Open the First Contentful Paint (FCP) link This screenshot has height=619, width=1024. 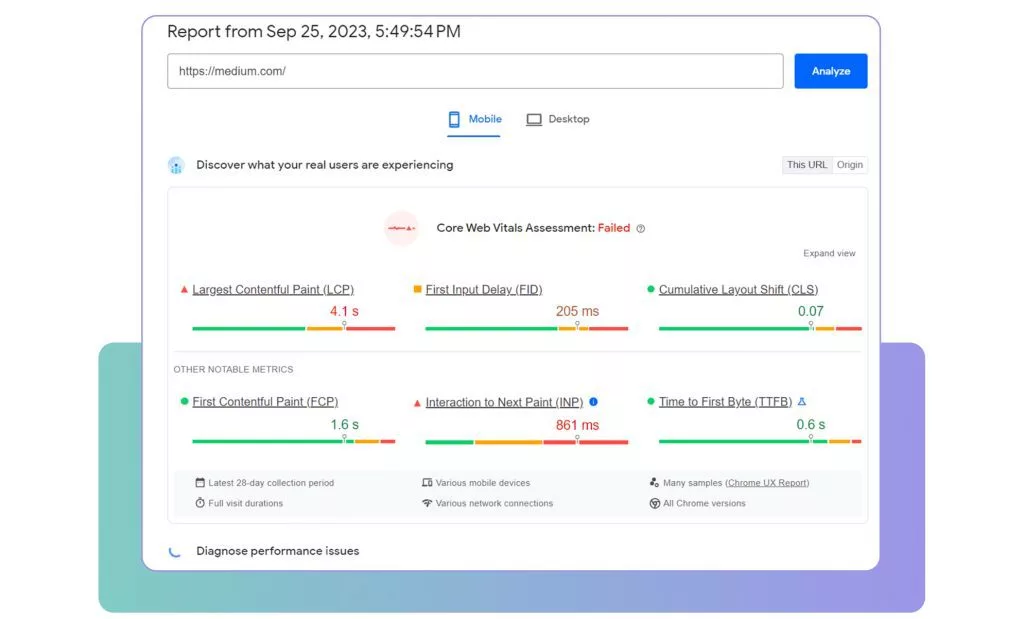click(x=265, y=402)
